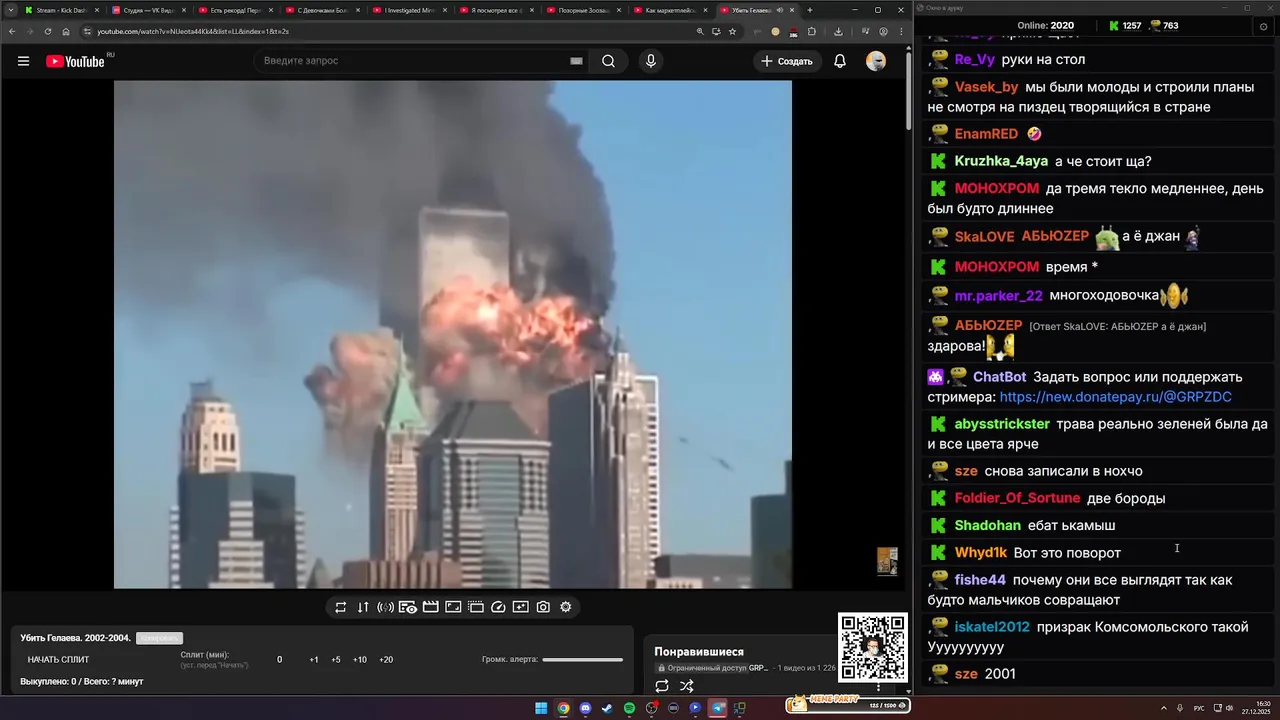Click the eye-with-card view icon in toolbar
The width and height of the screenshot is (1280, 720).
pyautogui.click(x=408, y=607)
